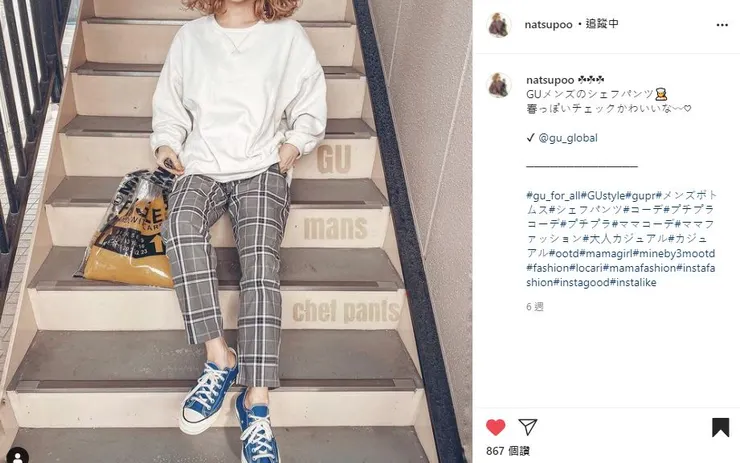The image size is (740, 463).
Task: Open tagged people icon on photo
Action: (x=17, y=456)
